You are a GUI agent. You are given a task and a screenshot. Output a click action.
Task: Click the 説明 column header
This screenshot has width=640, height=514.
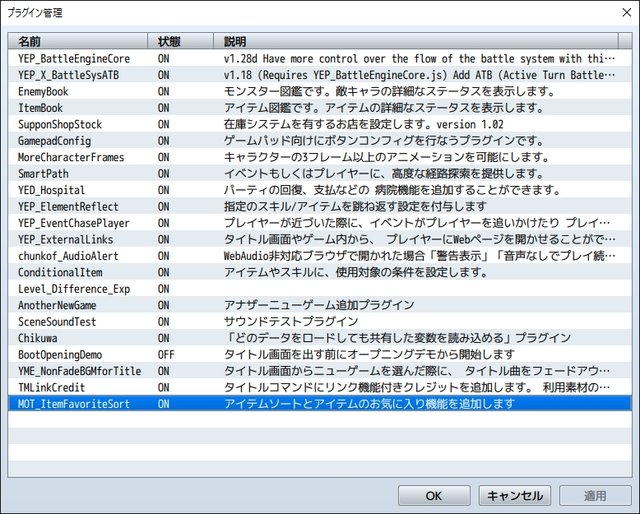point(416,41)
